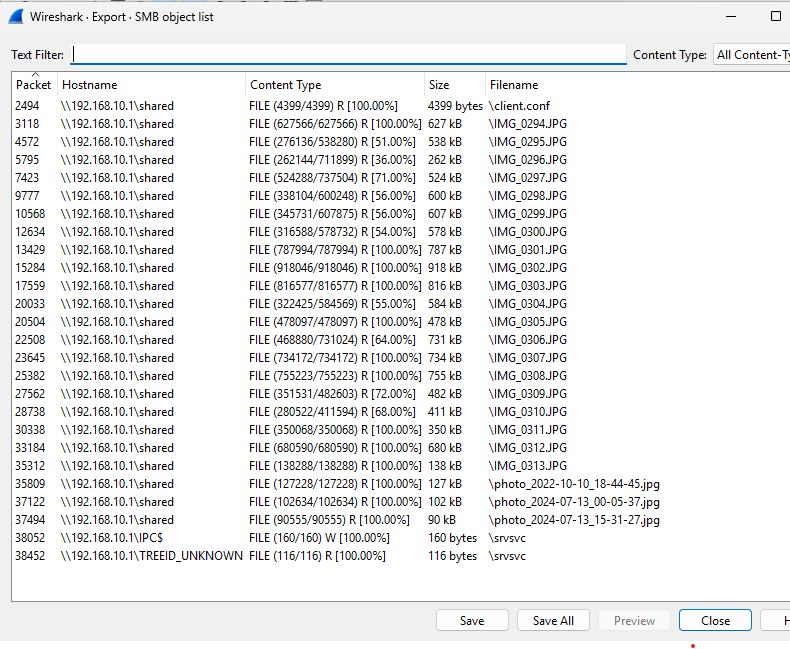Select the \IMG_0312.JPG filename

pos(528,448)
